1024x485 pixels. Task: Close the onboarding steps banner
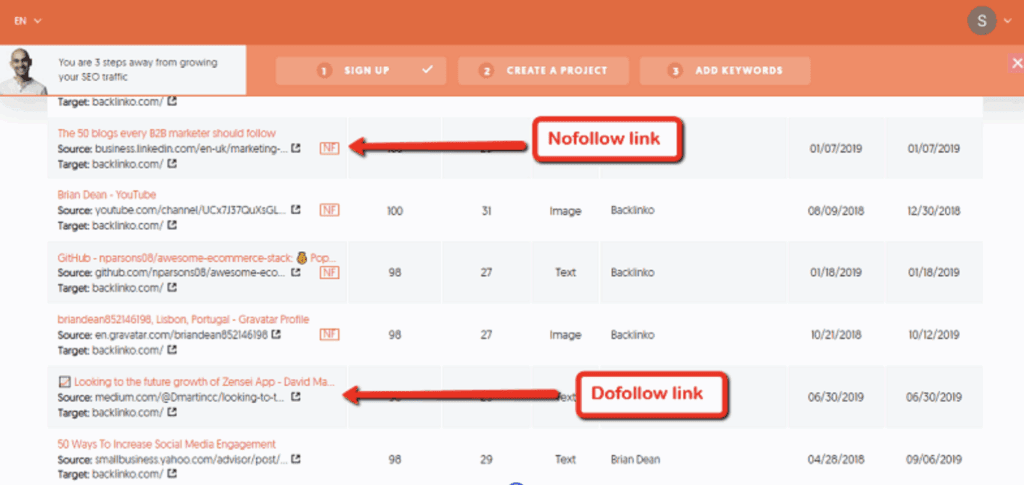(1016, 64)
